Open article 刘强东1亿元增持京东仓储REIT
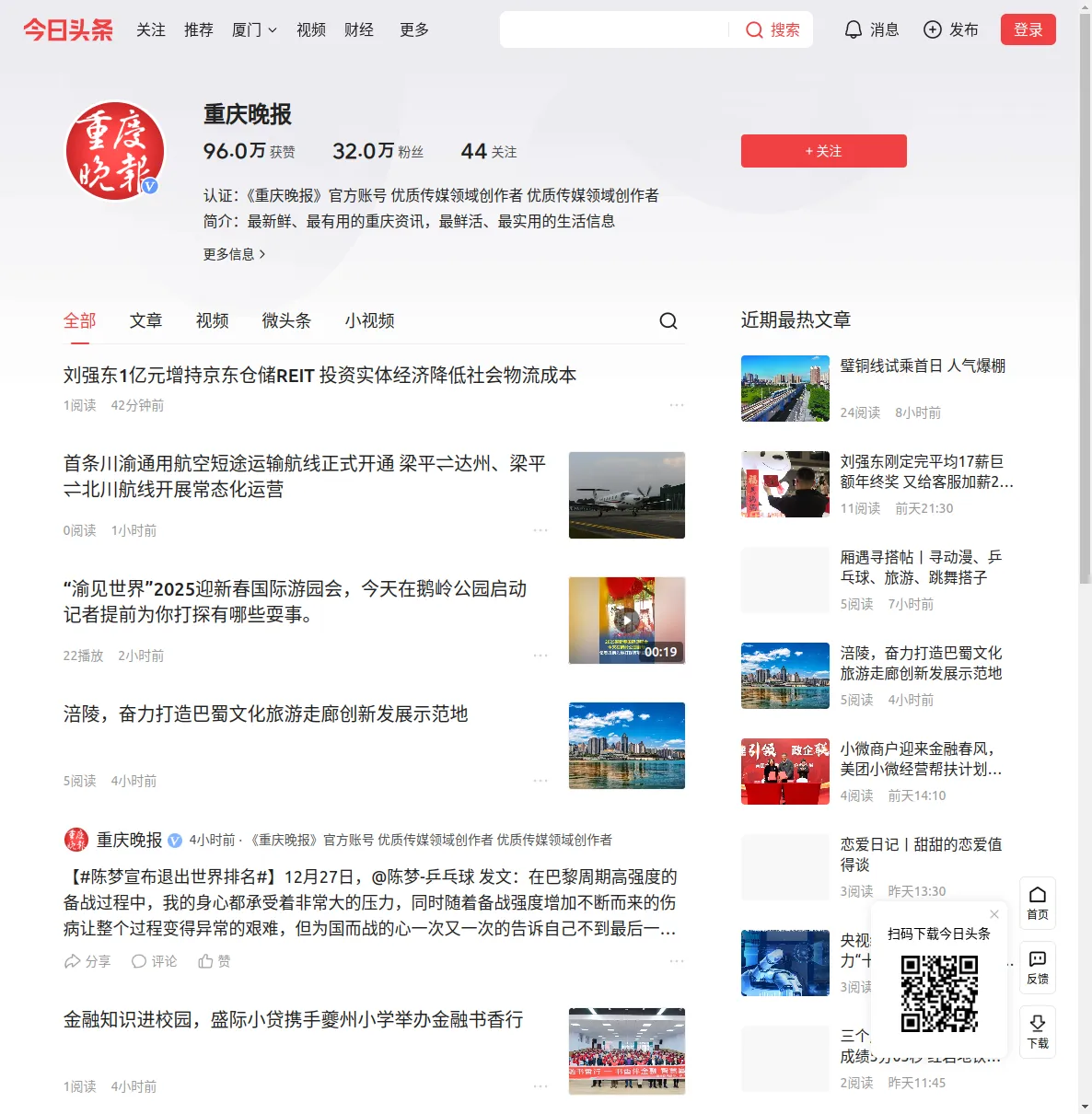 point(320,375)
